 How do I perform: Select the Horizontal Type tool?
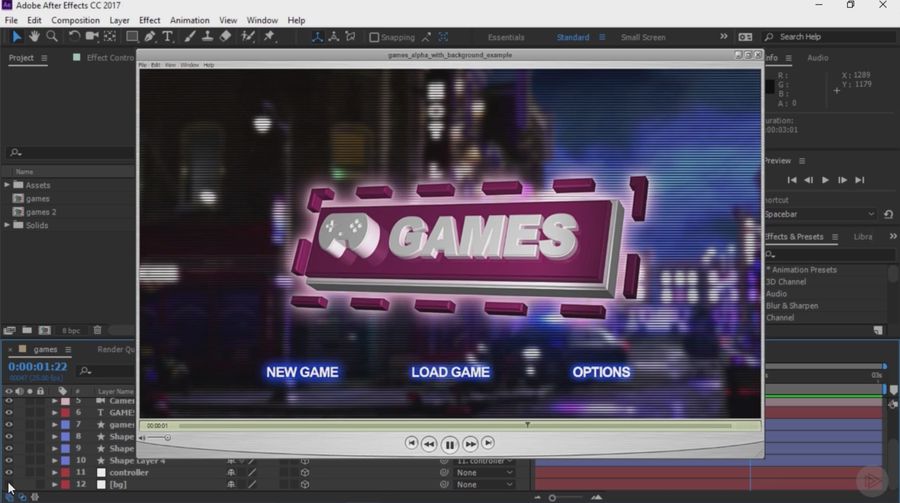167,37
